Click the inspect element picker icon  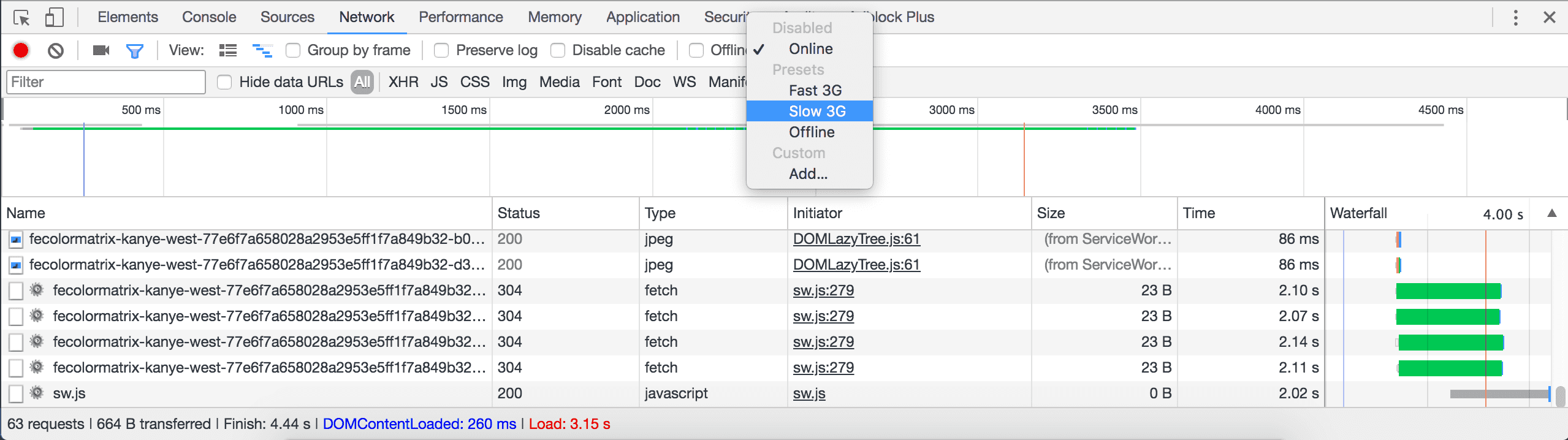pos(21,18)
